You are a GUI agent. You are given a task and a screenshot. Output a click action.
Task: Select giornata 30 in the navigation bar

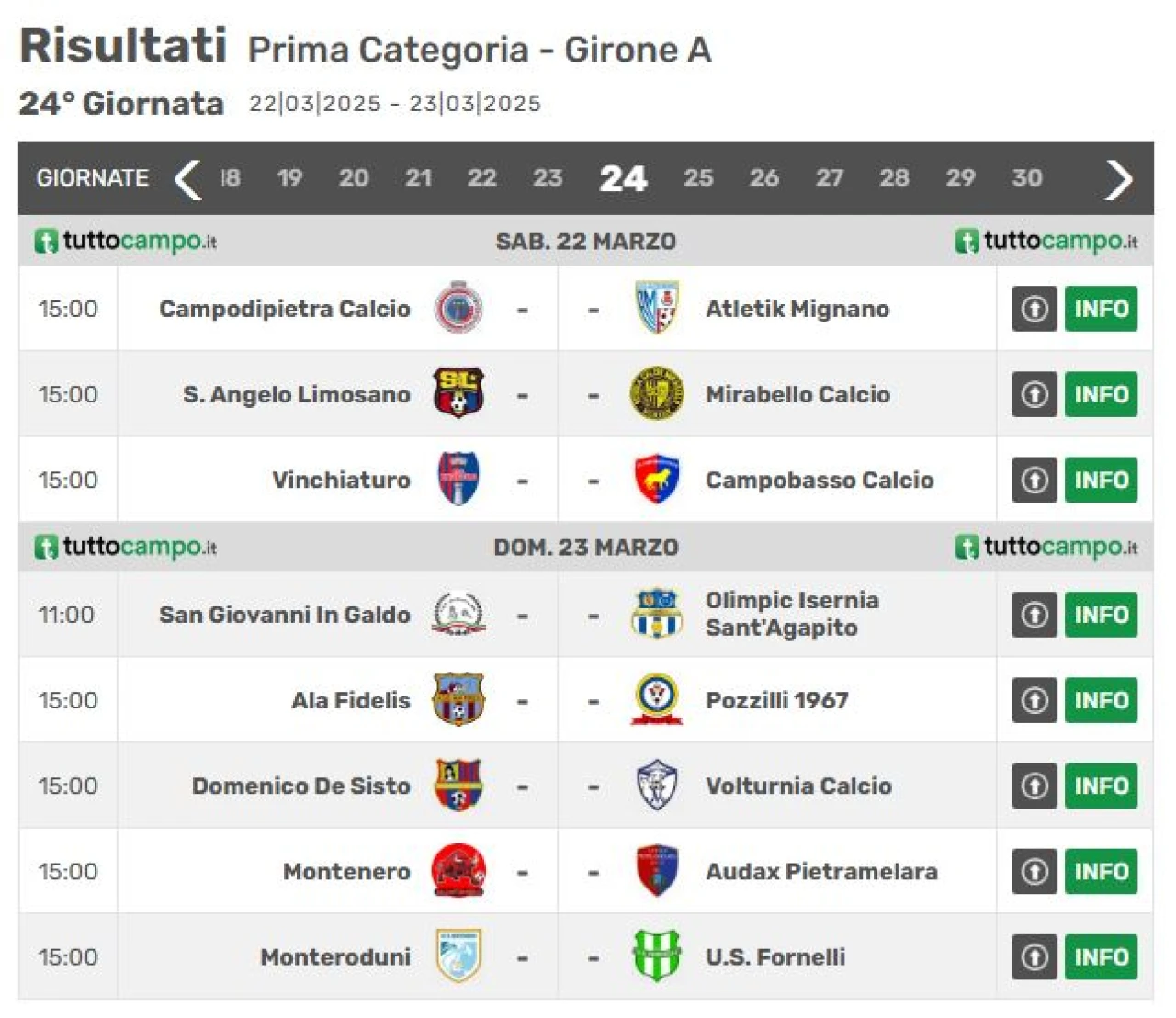click(x=1027, y=178)
